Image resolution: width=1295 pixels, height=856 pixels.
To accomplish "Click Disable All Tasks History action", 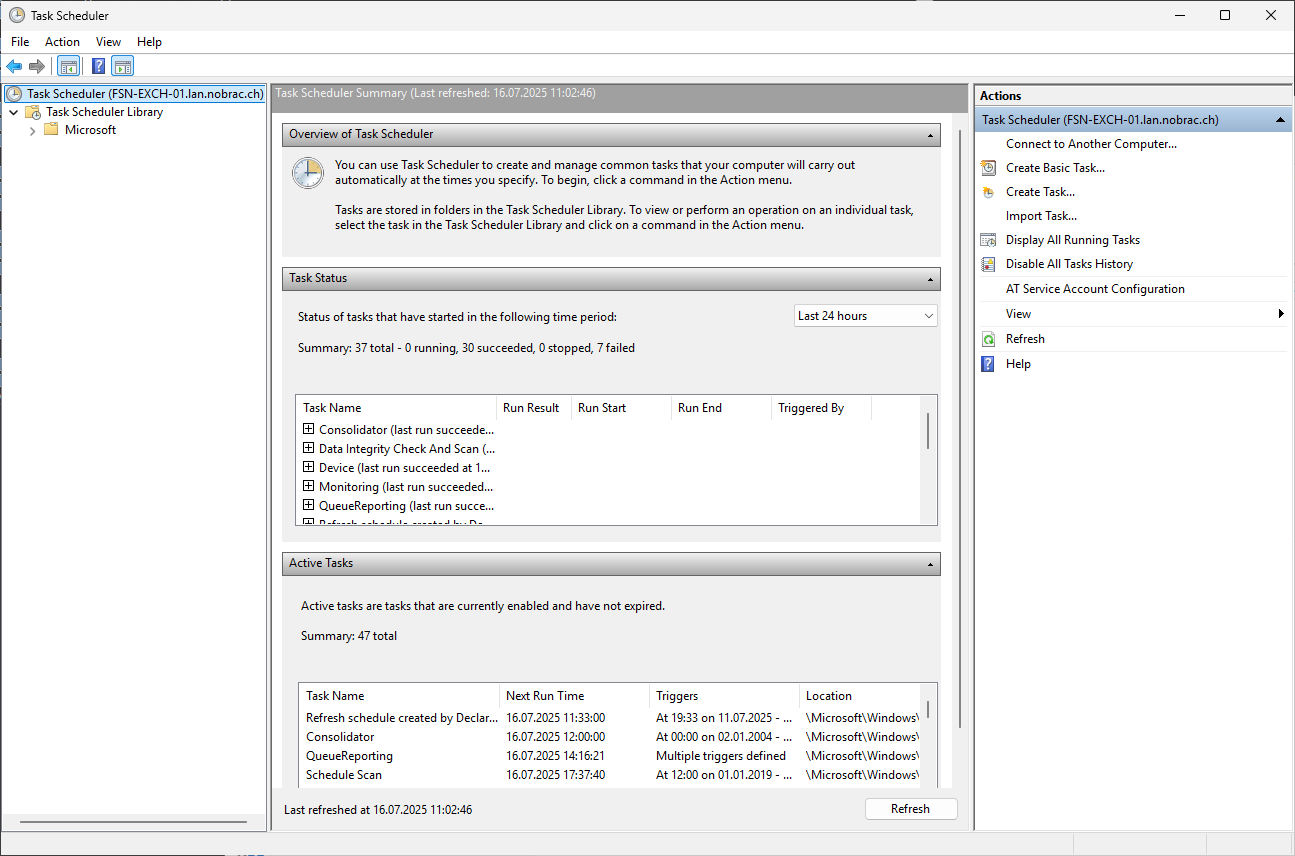I will tap(1069, 264).
